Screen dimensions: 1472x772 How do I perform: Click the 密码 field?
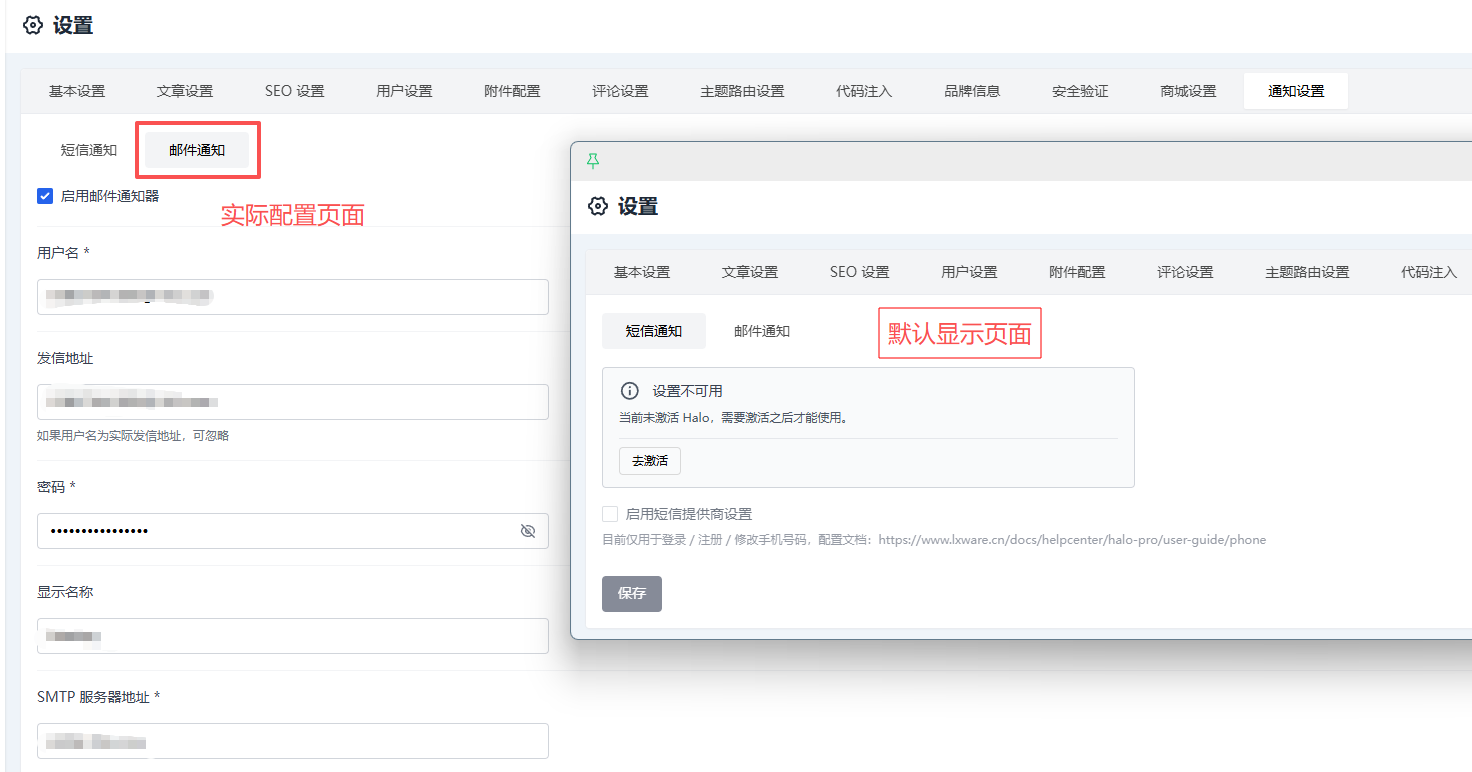[x=275, y=531]
